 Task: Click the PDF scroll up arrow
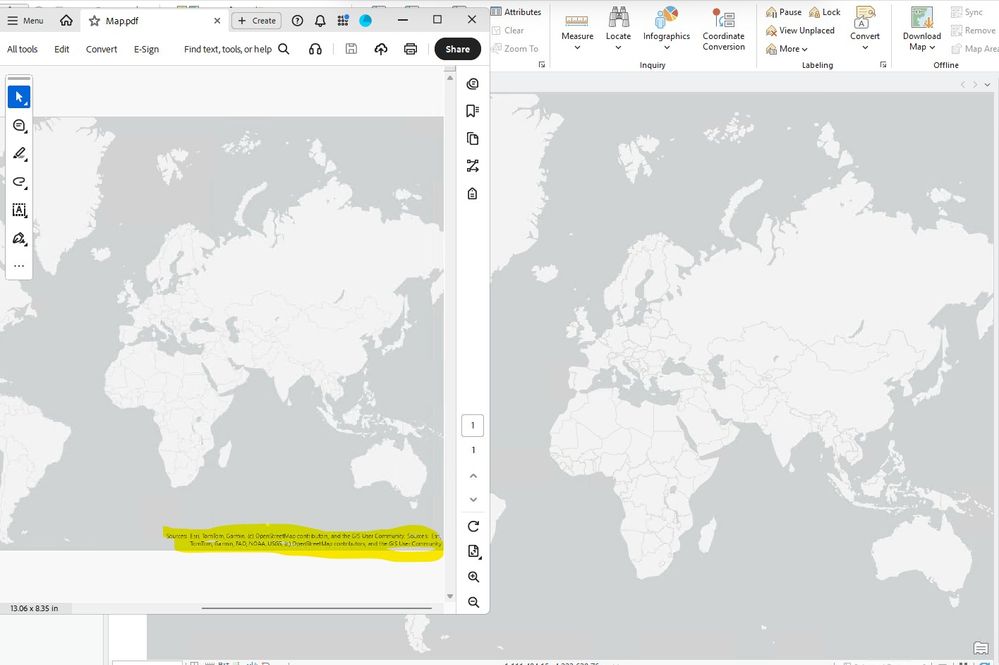[x=450, y=78]
